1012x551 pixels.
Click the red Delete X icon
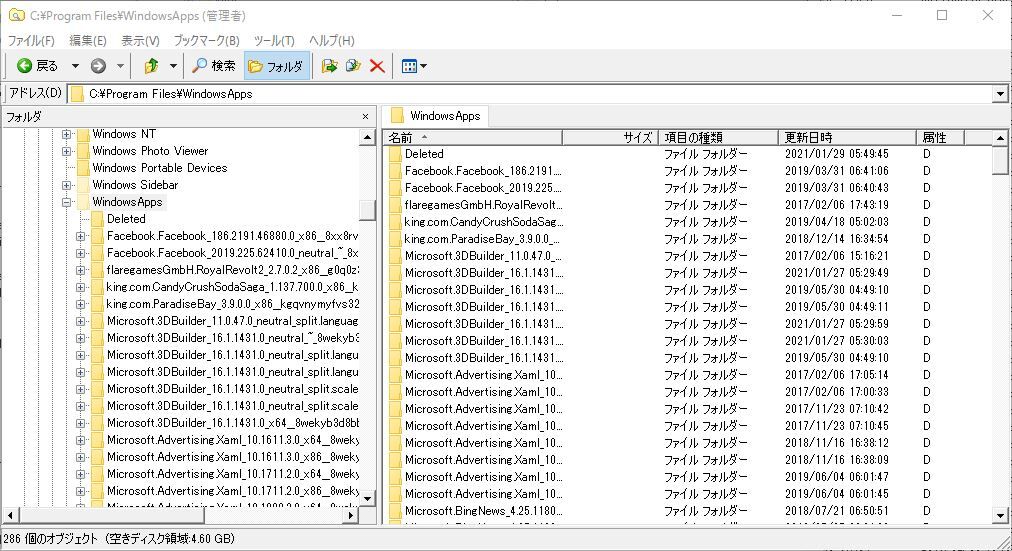pos(377,66)
